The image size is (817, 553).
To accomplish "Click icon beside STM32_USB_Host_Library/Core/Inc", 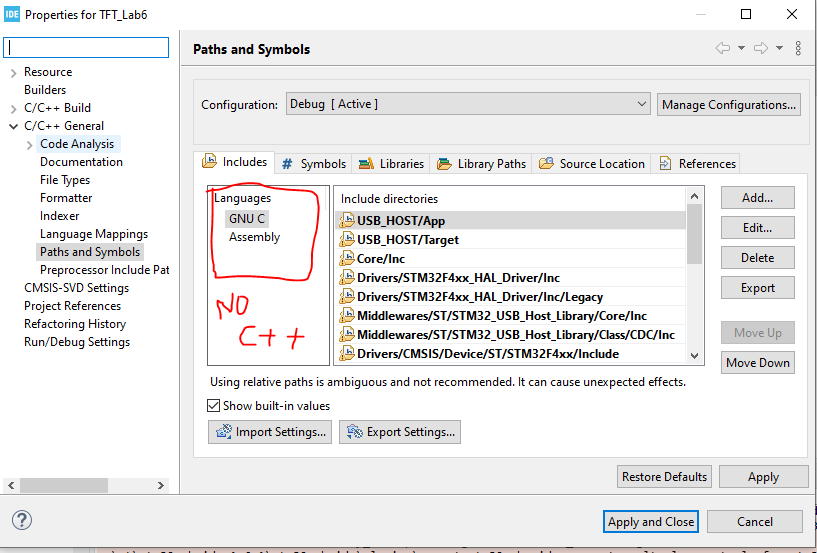I will click(x=346, y=315).
